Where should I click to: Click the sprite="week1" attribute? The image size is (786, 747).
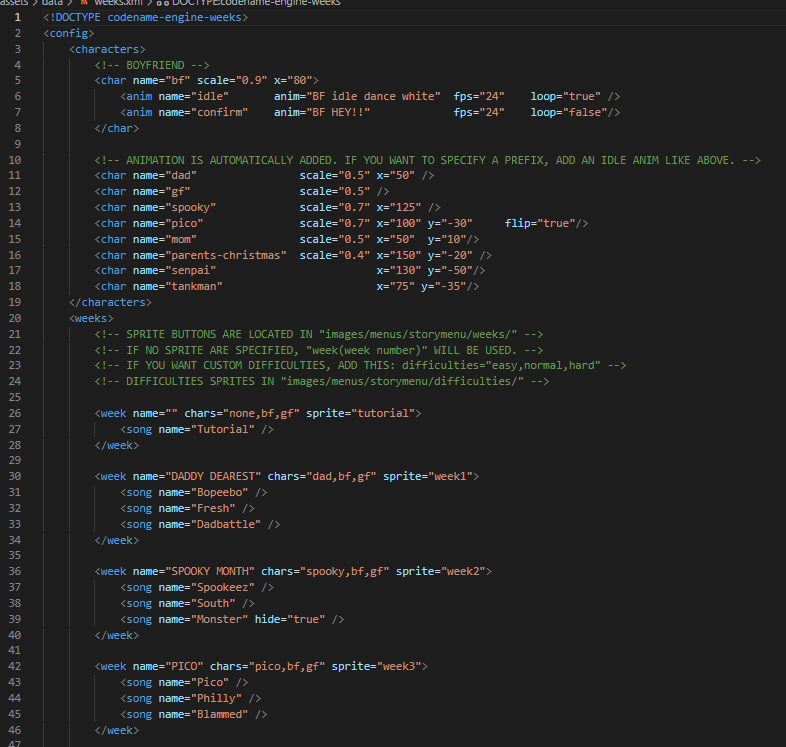tap(428, 477)
